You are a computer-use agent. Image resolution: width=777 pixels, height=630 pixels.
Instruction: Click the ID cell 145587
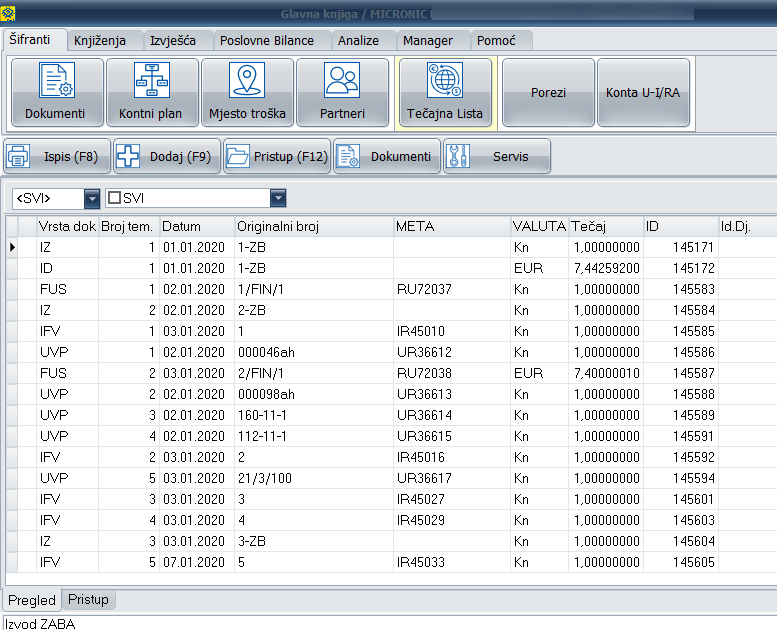(x=681, y=373)
